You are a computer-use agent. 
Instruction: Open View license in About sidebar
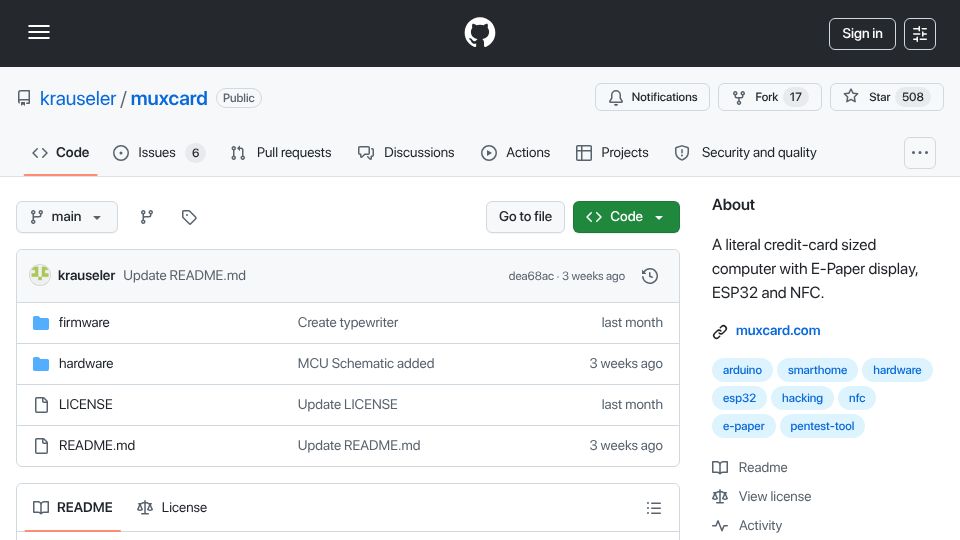coord(762,497)
